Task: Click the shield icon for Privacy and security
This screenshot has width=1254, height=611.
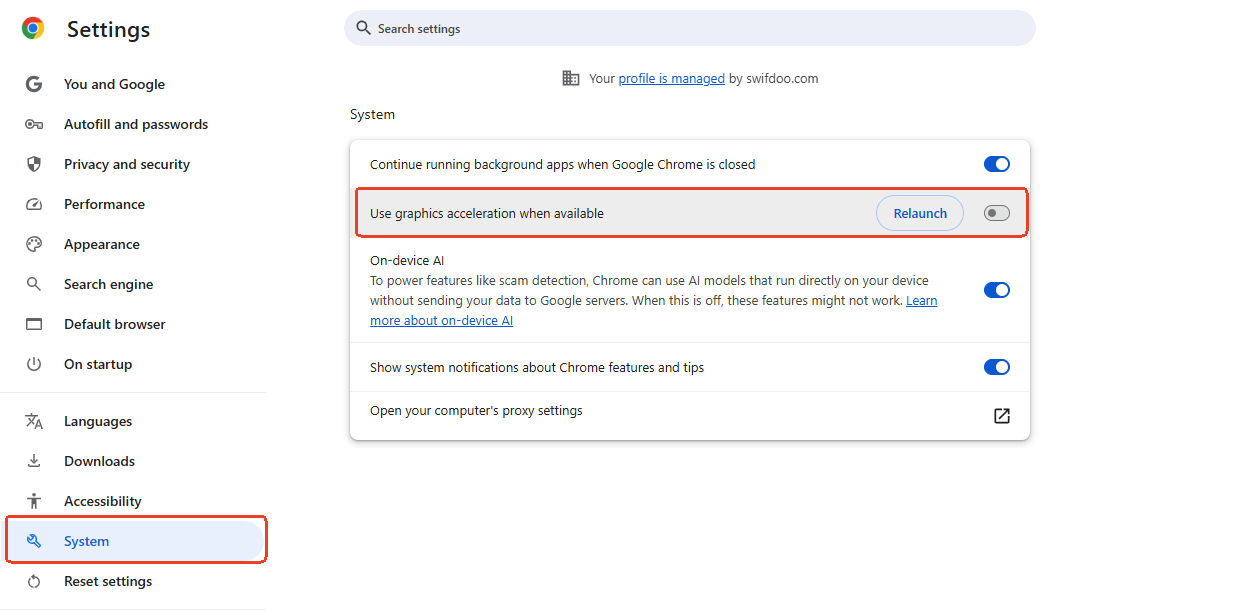Action: coord(34,164)
